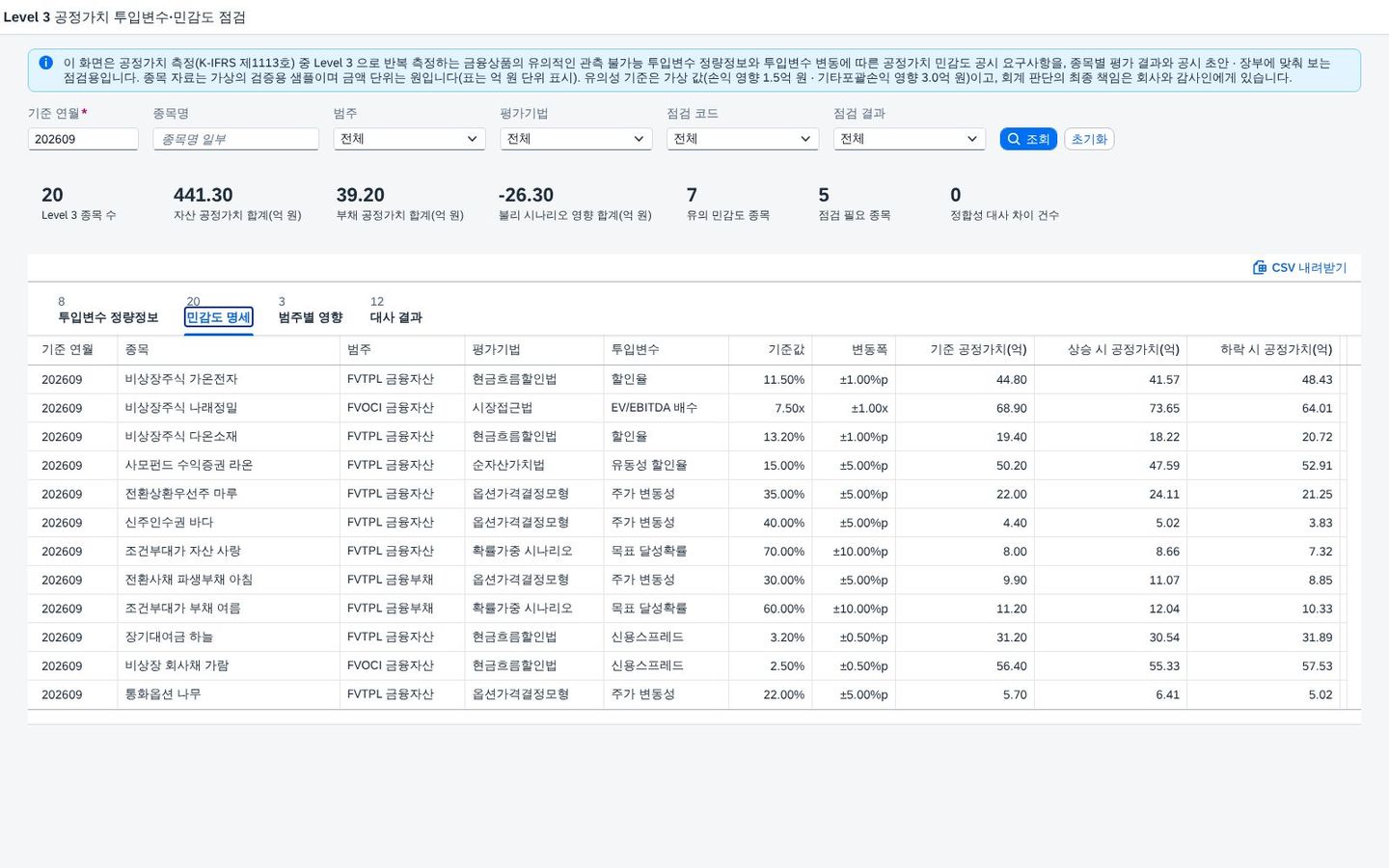1389x868 pixels.
Task: Click the 점검 필요 종목 KPI tile
Action: pos(855,203)
